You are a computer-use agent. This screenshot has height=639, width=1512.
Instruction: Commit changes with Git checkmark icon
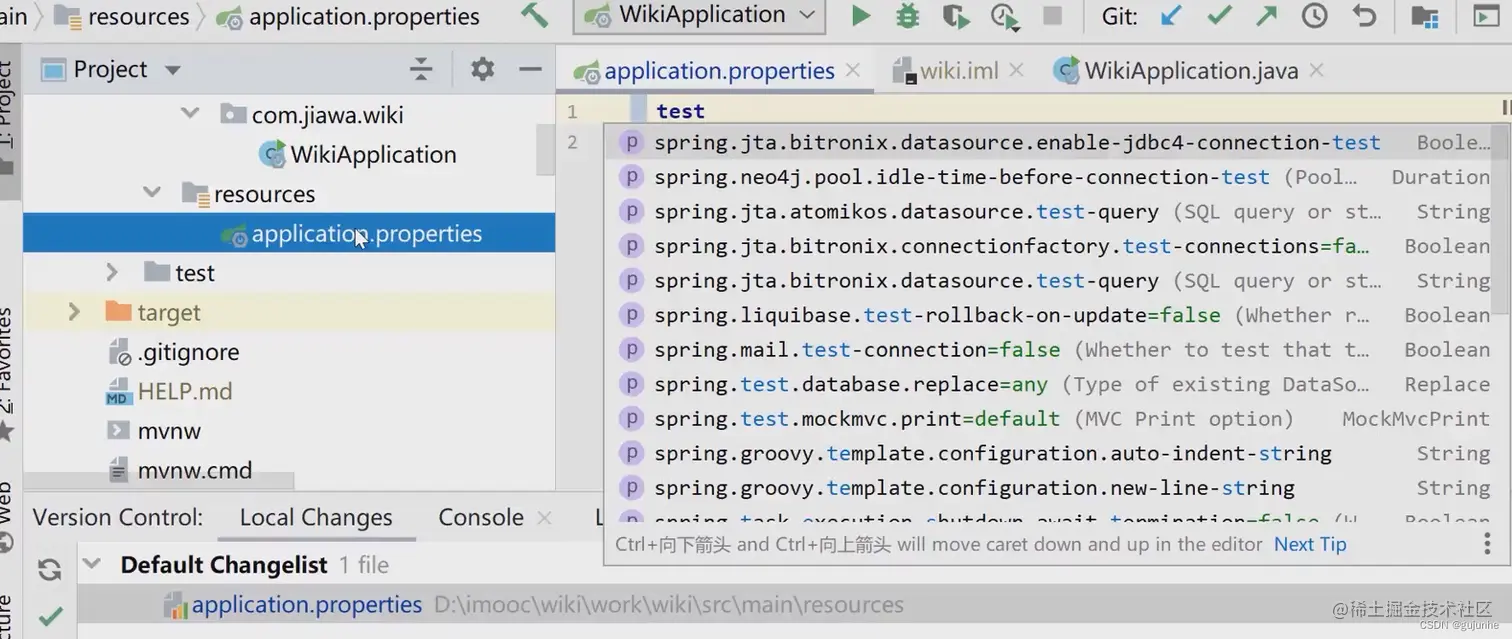click(x=1219, y=16)
